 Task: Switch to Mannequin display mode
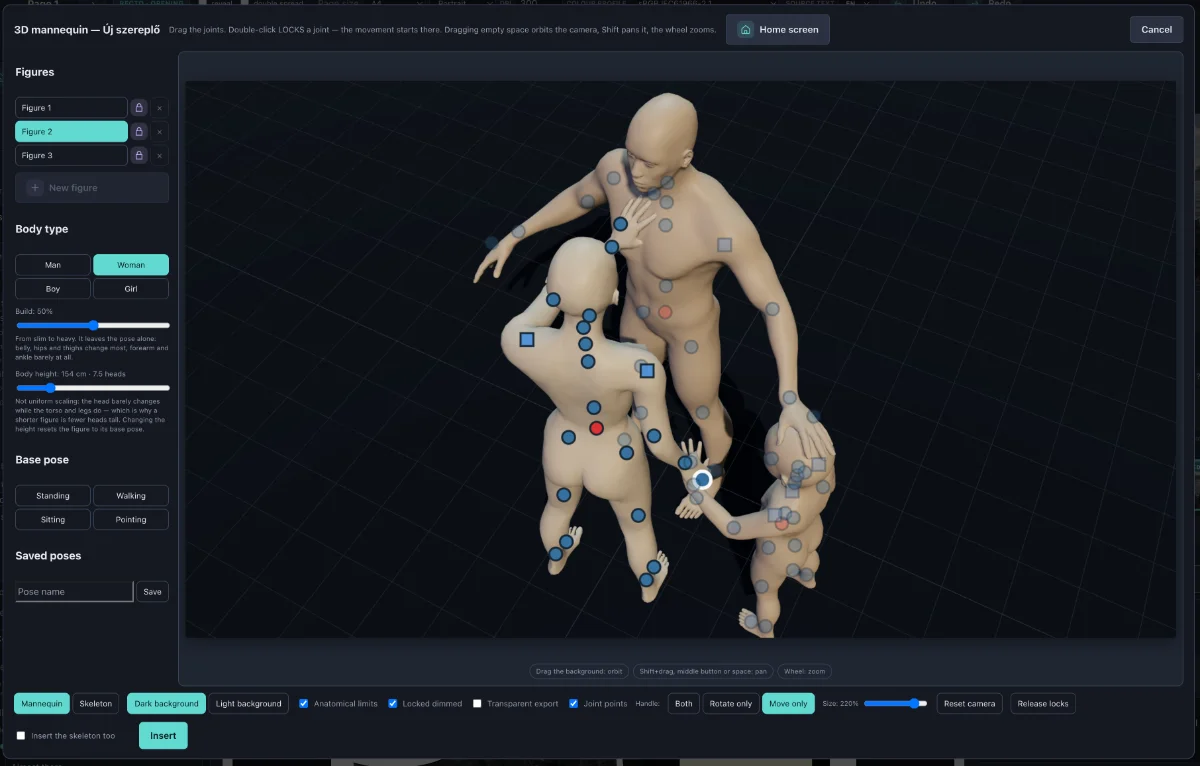click(42, 703)
